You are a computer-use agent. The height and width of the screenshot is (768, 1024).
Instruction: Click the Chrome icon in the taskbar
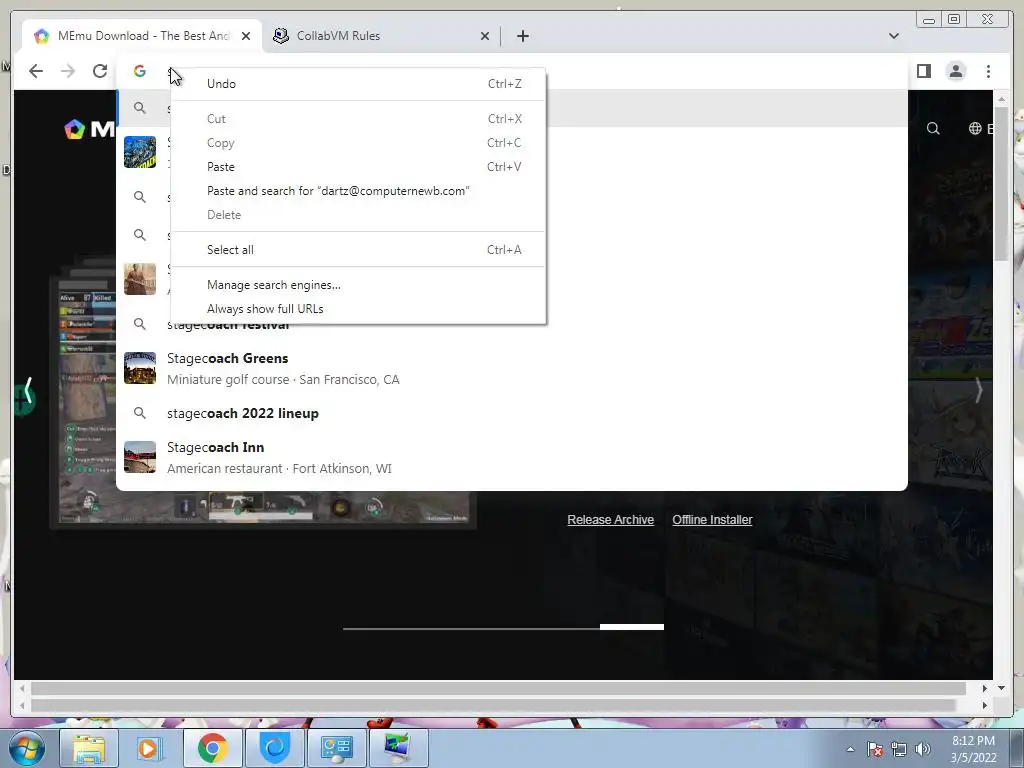point(212,748)
